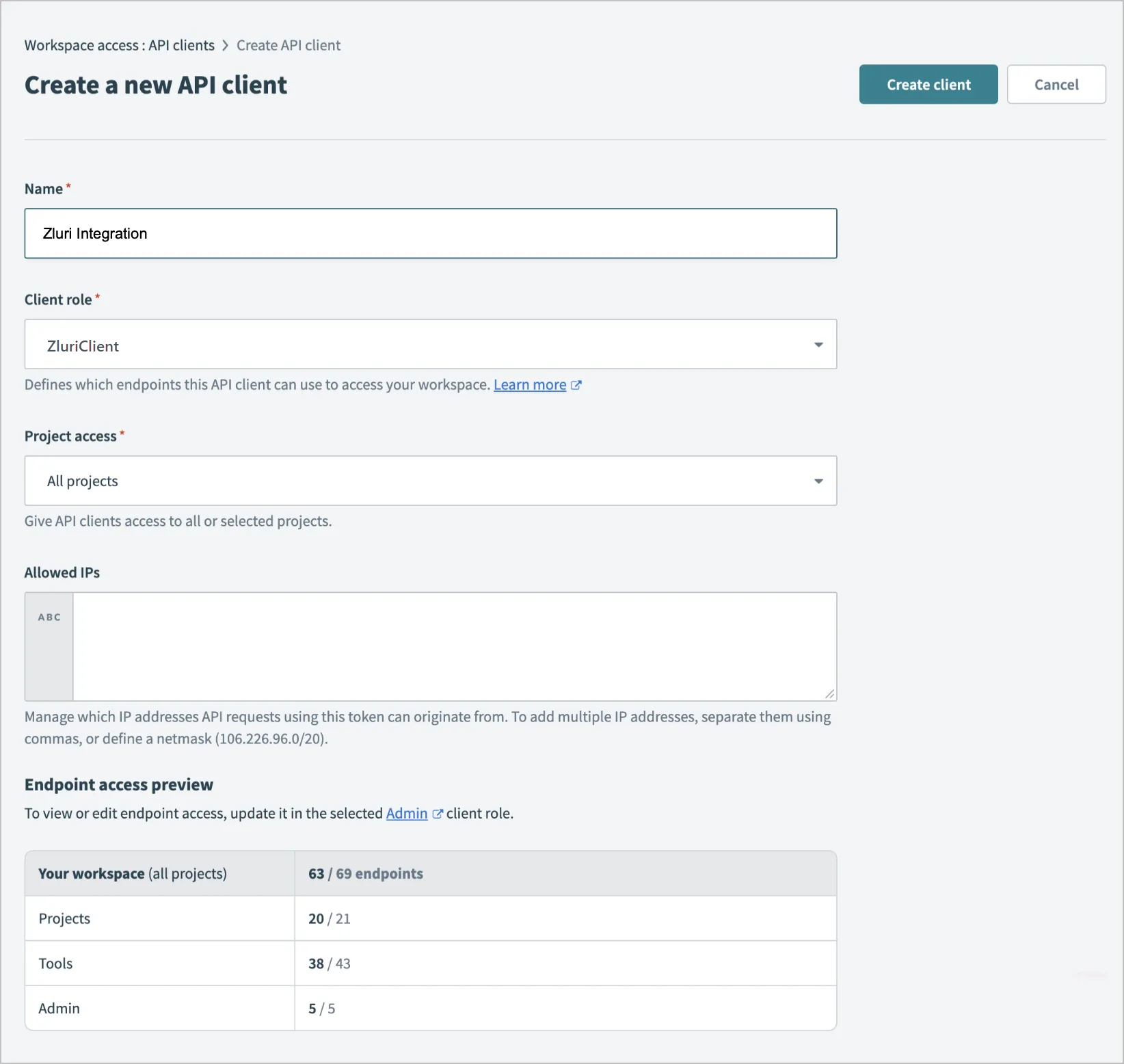This screenshot has height=1064, width=1124.
Task: Click the Admin row in endpoint table
Action: coord(430,1009)
